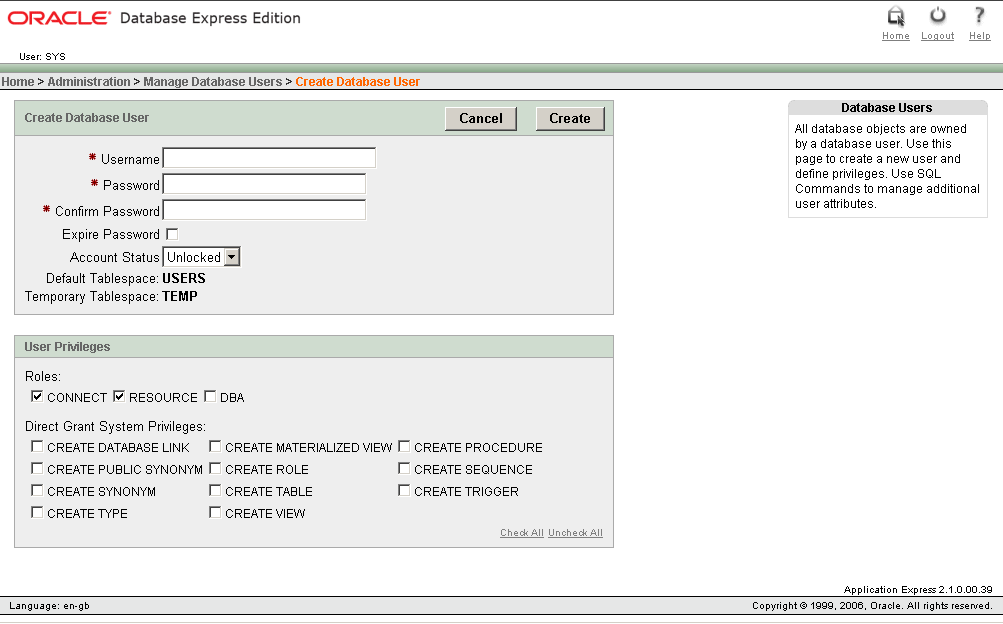Click the 'User Privileges' section heading
This screenshot has width=1003, height=624.
(x=67, y=347)
